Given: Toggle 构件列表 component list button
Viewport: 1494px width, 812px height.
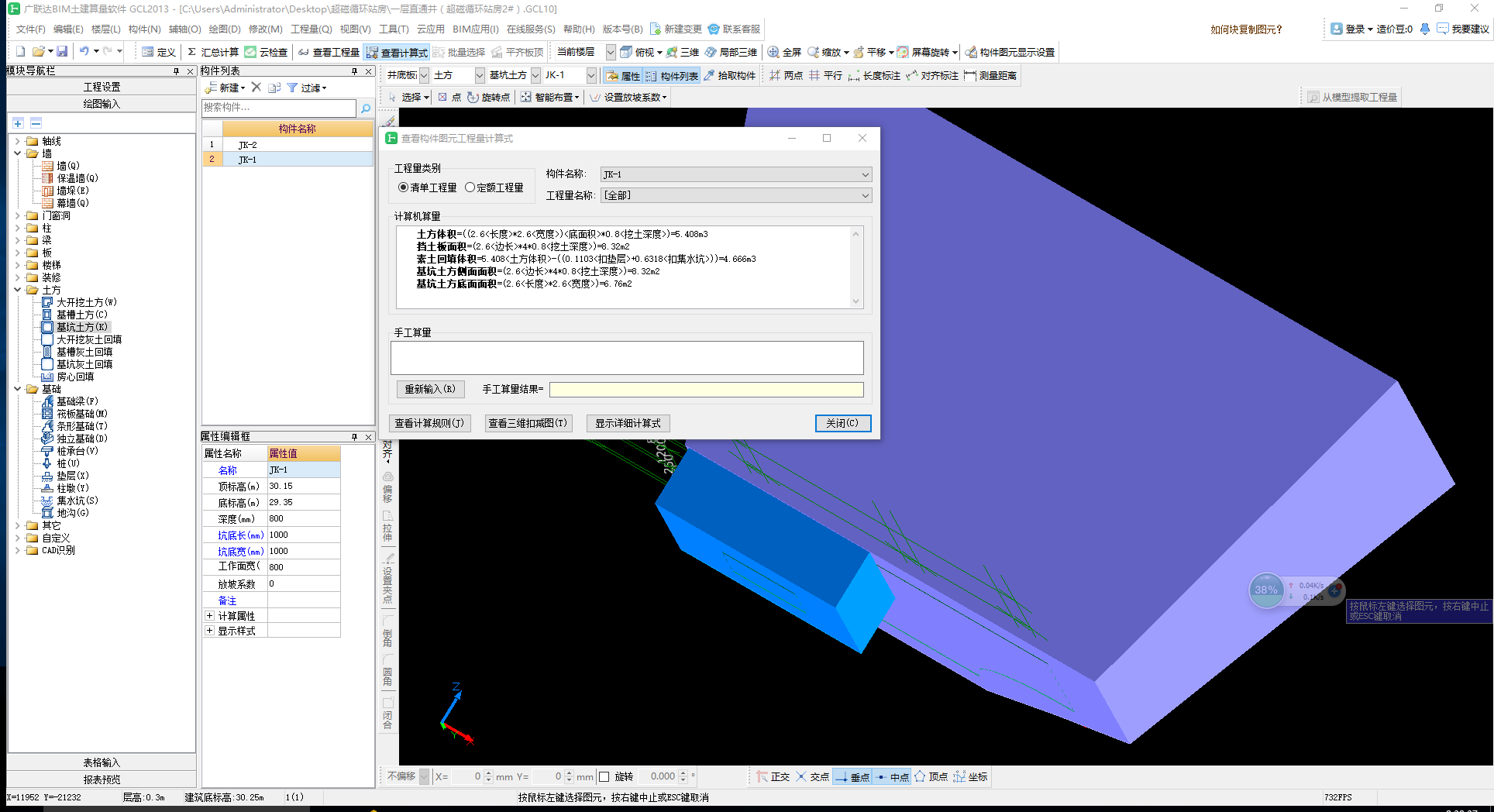Looking at the screenshot, I should click(672, 75).
